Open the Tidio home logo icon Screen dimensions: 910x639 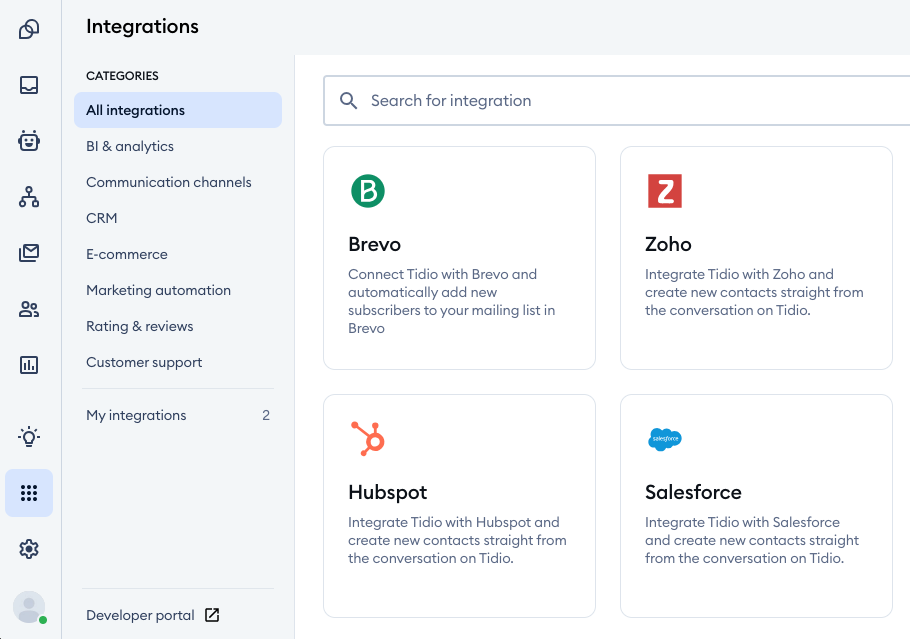(x=29, y=29)
